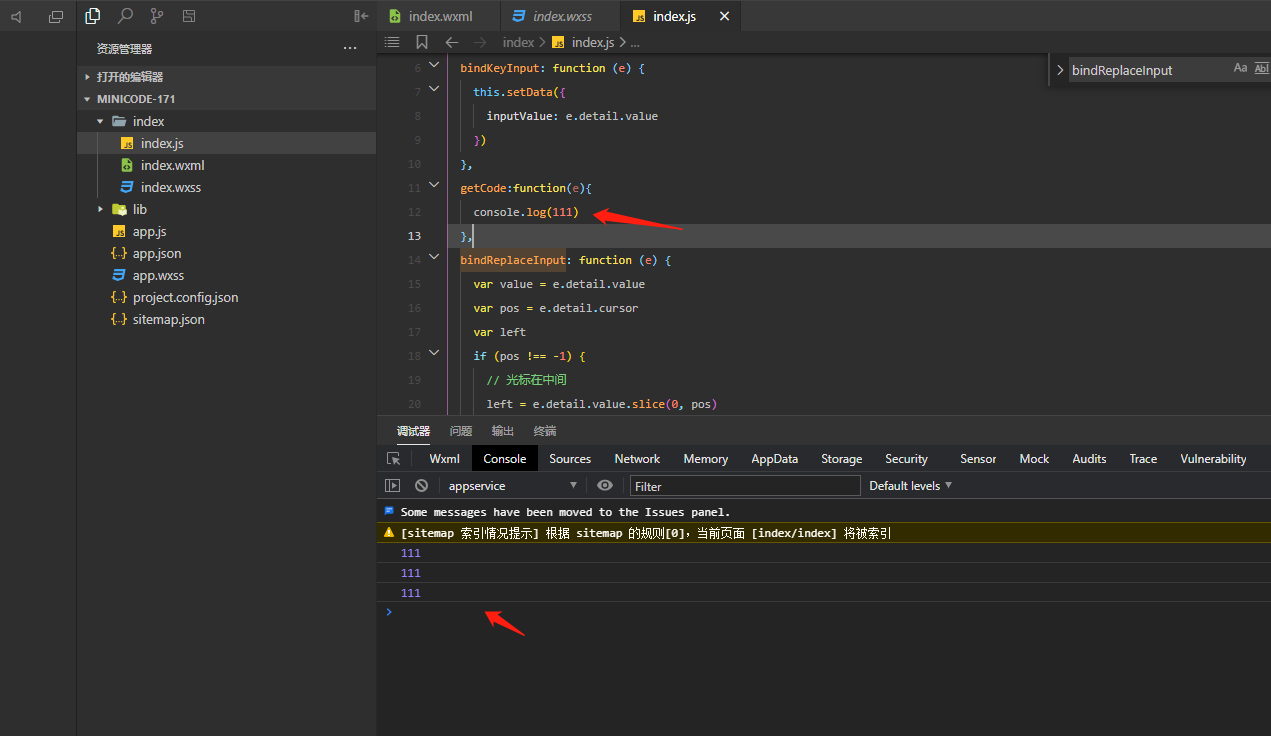
Task: Open the index.wxml editor tab
Action: (x=439, y=16)
